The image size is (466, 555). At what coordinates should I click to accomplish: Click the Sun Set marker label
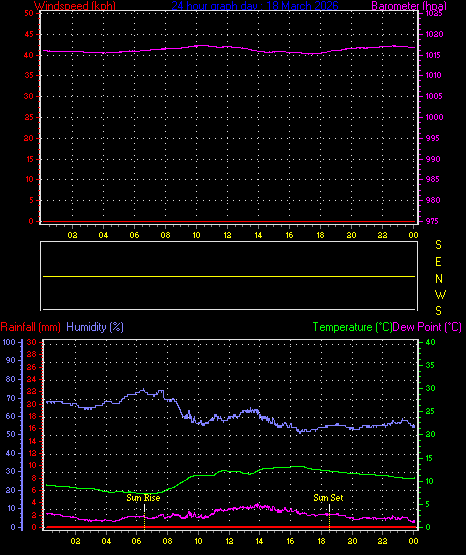click(x=328, y=498)
